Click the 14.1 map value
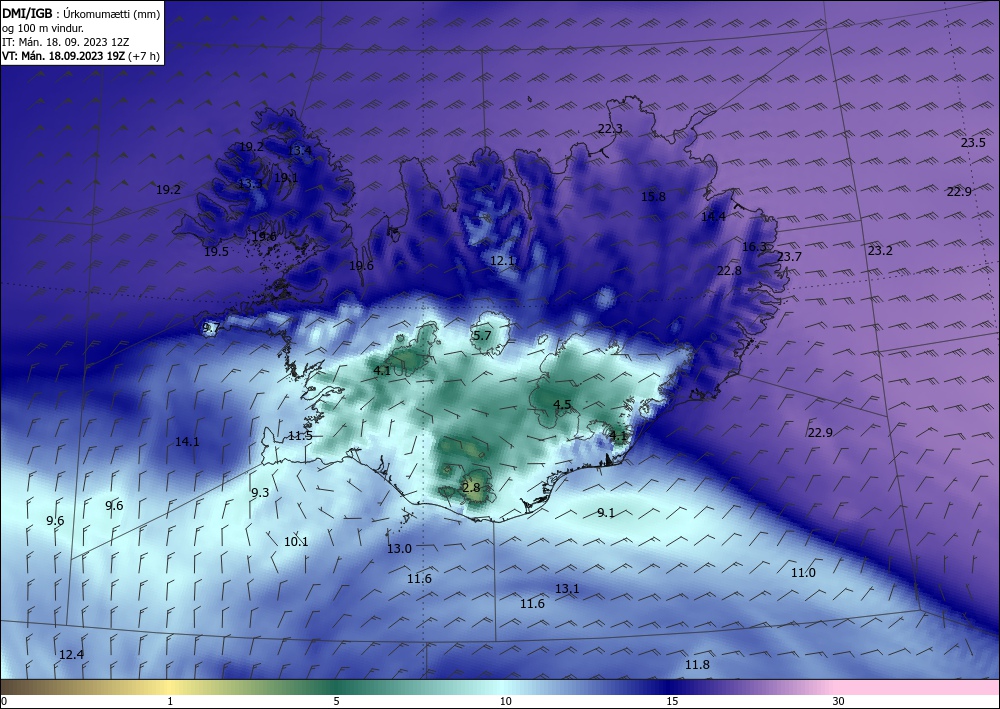1000x709 pixels. point(187,442)
